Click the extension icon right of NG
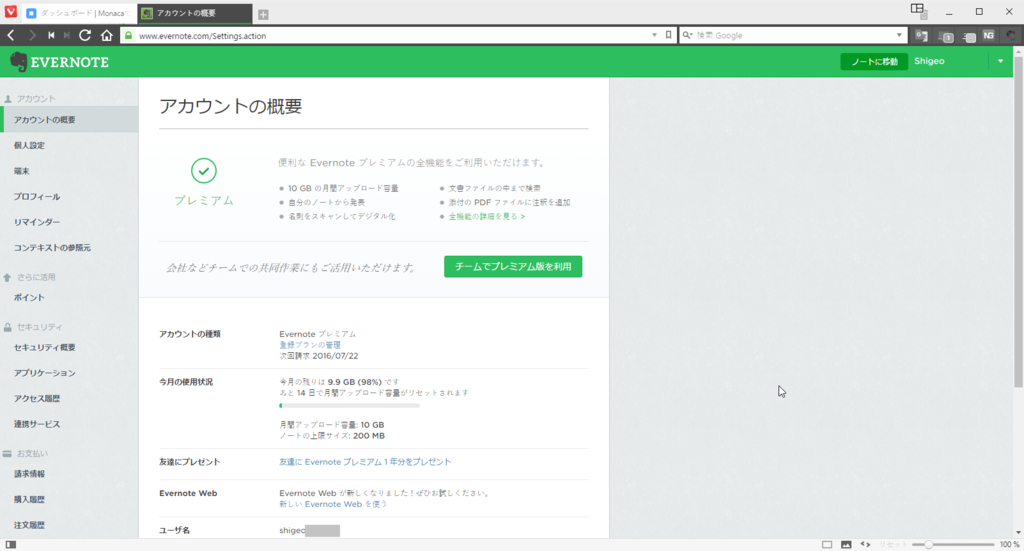This screenshot has width=1024, height=551. 1011,36
